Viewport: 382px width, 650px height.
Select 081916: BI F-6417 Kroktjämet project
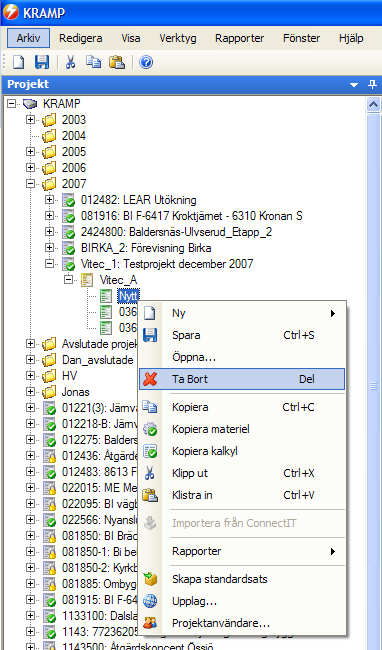click(x=191, y=216)
